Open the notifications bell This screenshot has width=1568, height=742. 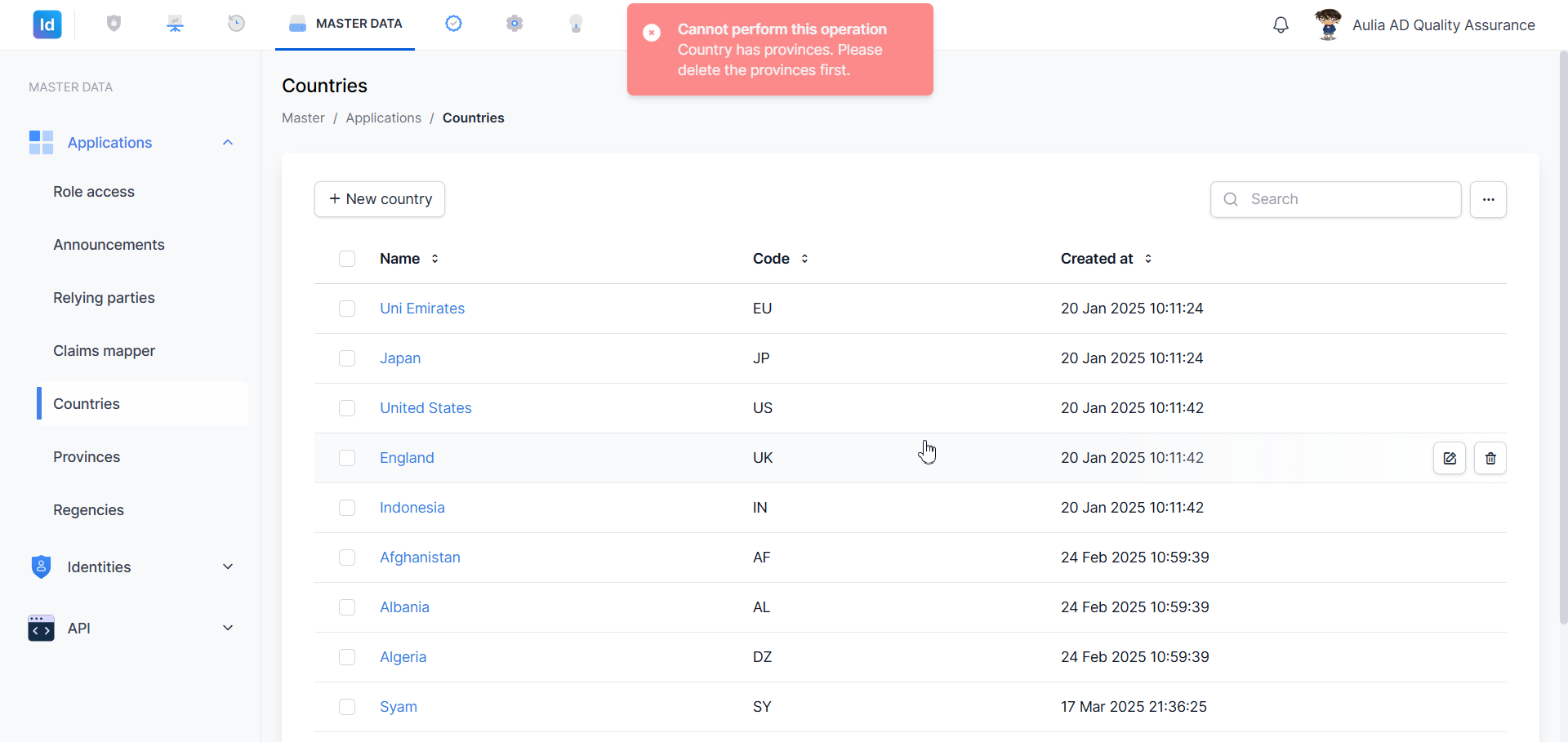(1281, 25)
